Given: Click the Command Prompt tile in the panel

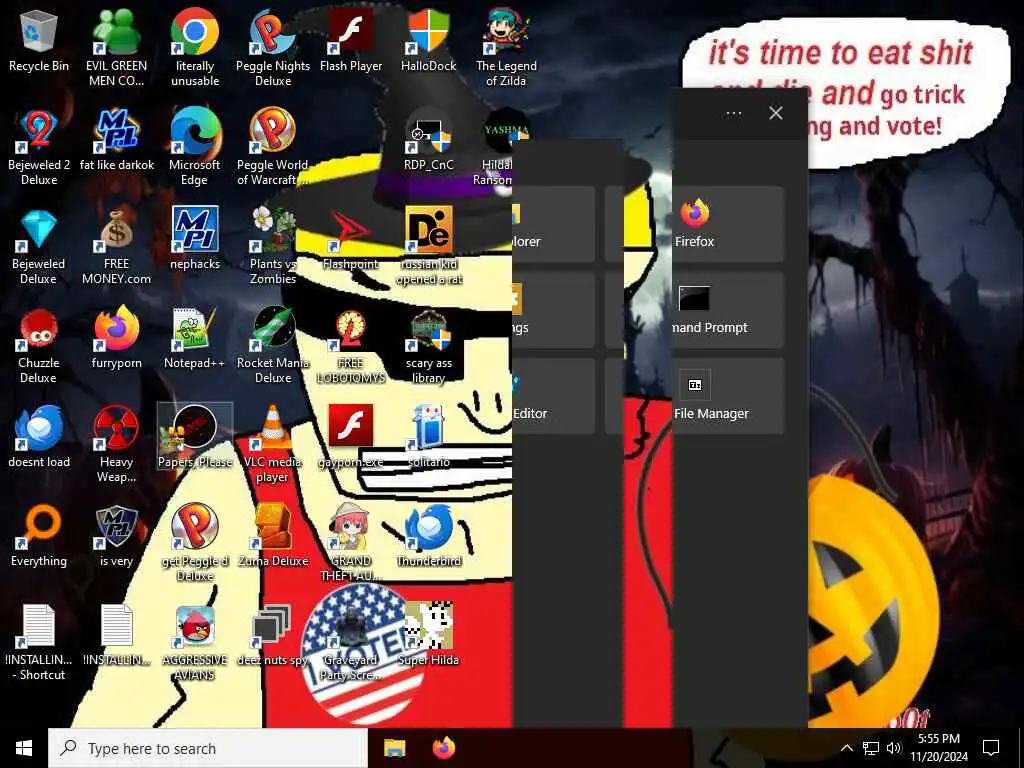Looking at the screenshot, I should coord(728,310).
